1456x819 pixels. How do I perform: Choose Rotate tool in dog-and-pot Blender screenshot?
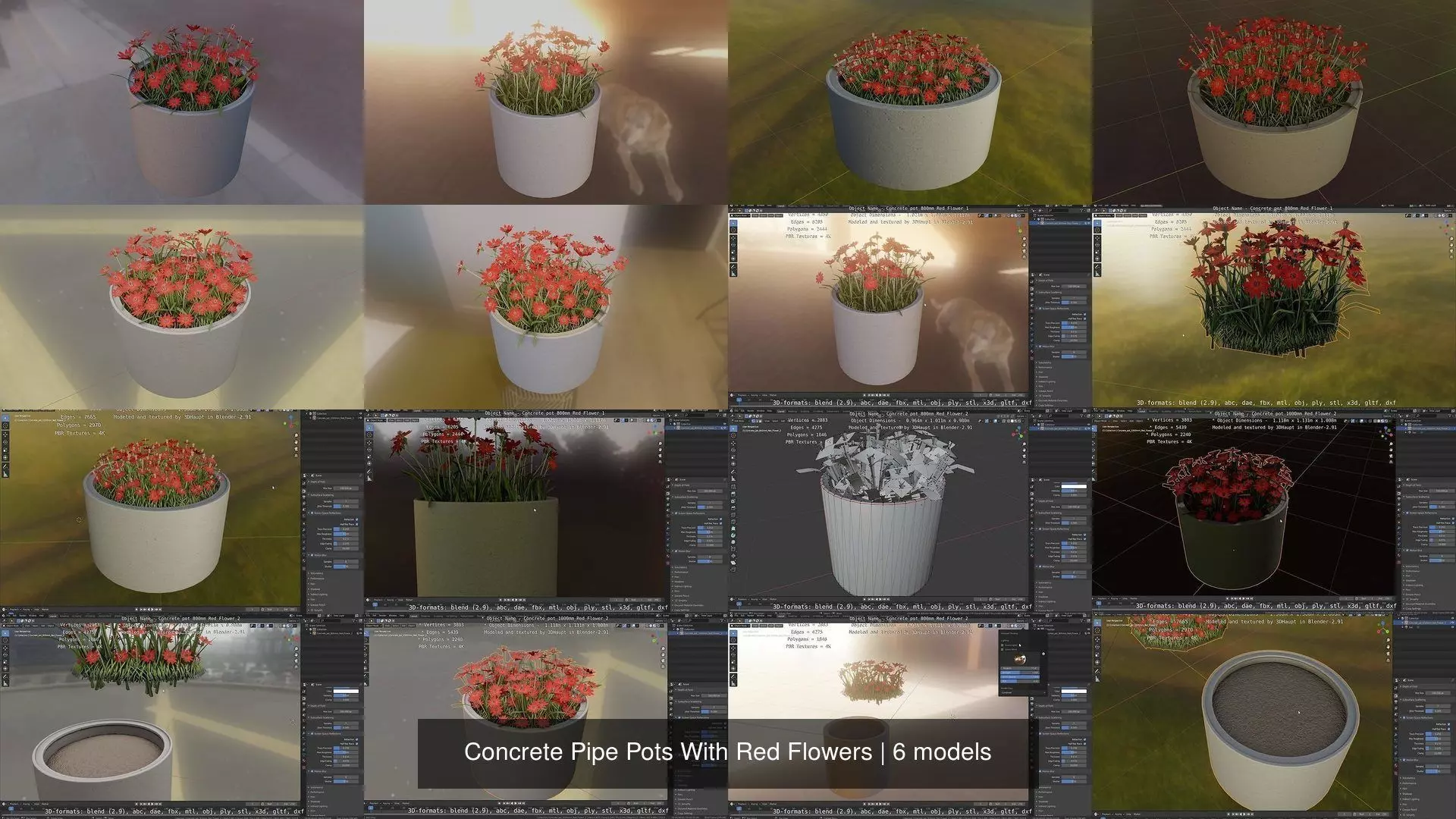point(733,245)
